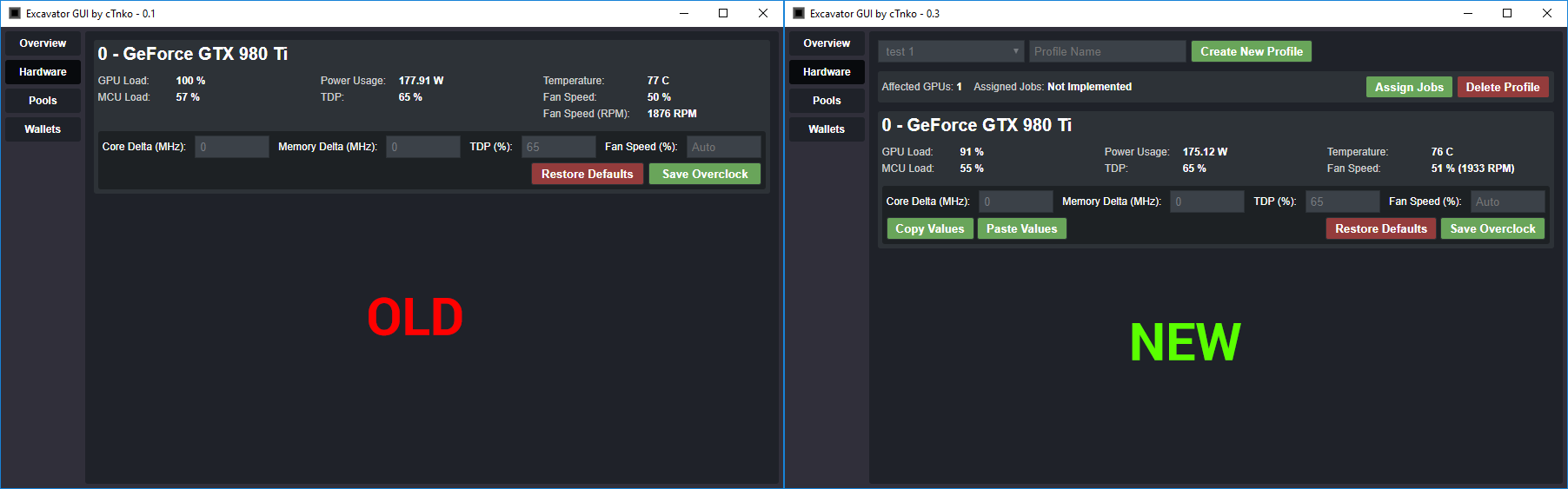This screenshot has width=1568, height=489.
Task: Open Overview tab in v0.1 window
Action: coord(43,43)
